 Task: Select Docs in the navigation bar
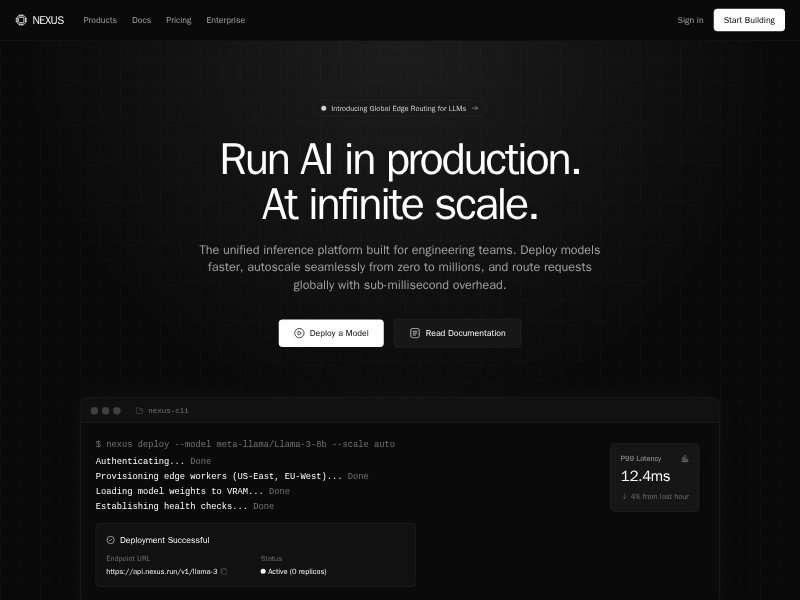click(x=141, y=20)
